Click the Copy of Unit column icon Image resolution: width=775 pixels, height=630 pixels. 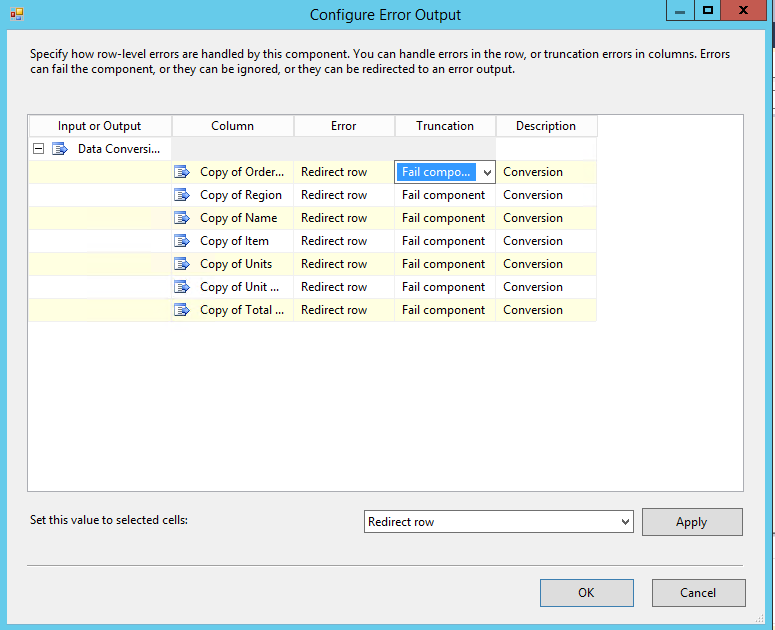point(182,287)
